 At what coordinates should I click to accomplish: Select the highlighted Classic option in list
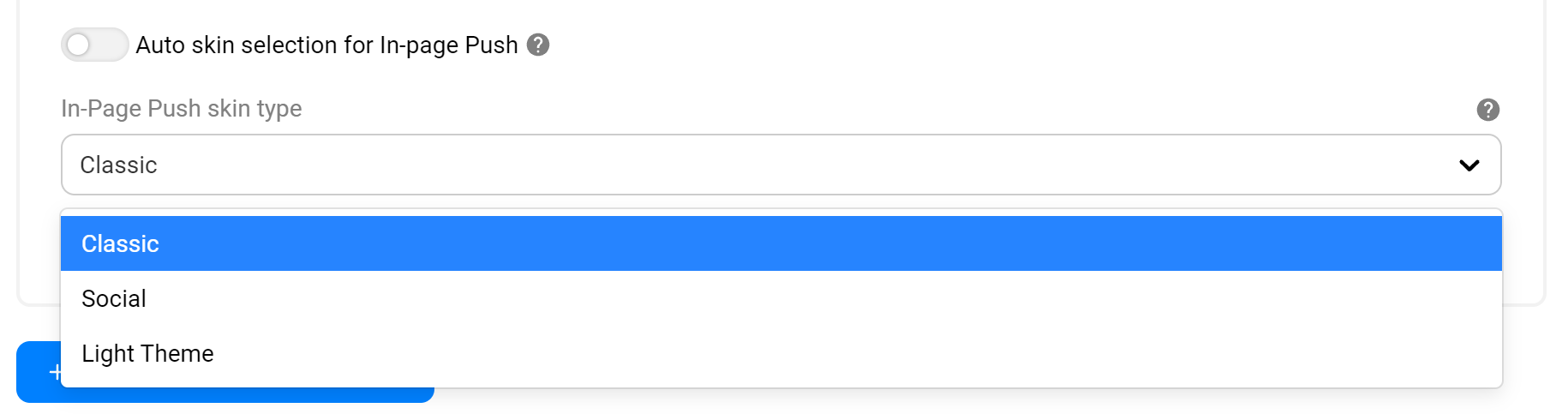coord(120,244)
